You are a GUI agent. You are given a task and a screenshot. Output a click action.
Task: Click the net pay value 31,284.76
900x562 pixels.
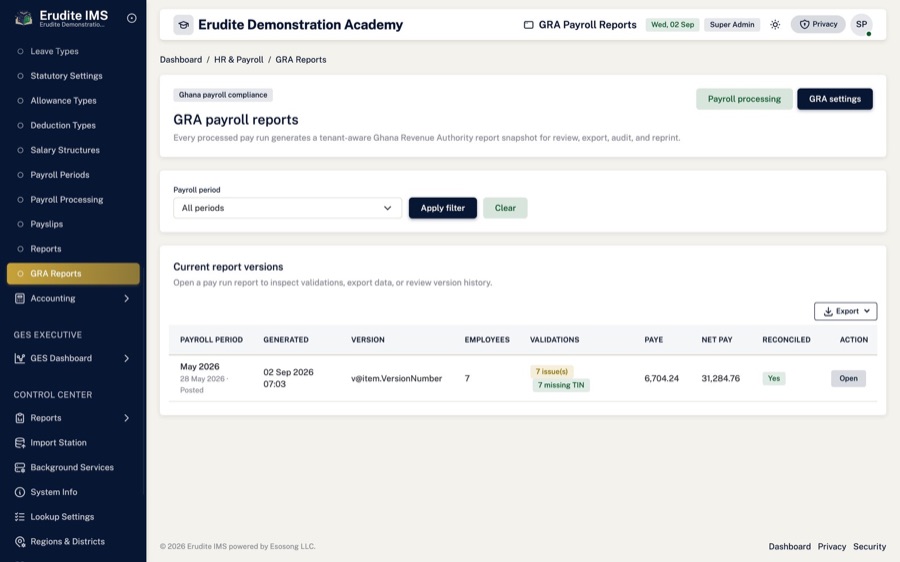click(720, 378)
